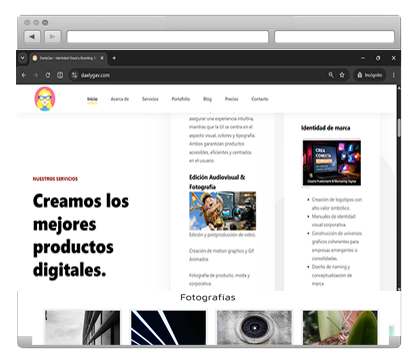Click the Chrome back arrow icon
This screenshot has width=419, height=362.
click(x=24, y=75)
